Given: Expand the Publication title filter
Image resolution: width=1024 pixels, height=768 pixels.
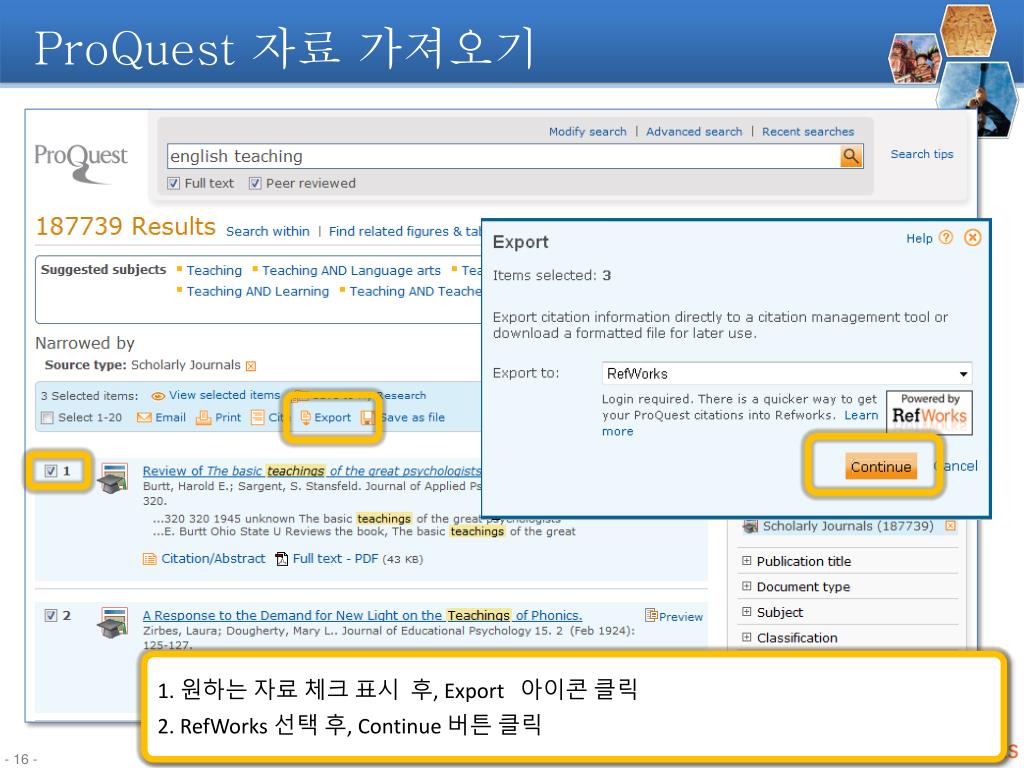Looking at the screenshot, I should coord(746,560).
